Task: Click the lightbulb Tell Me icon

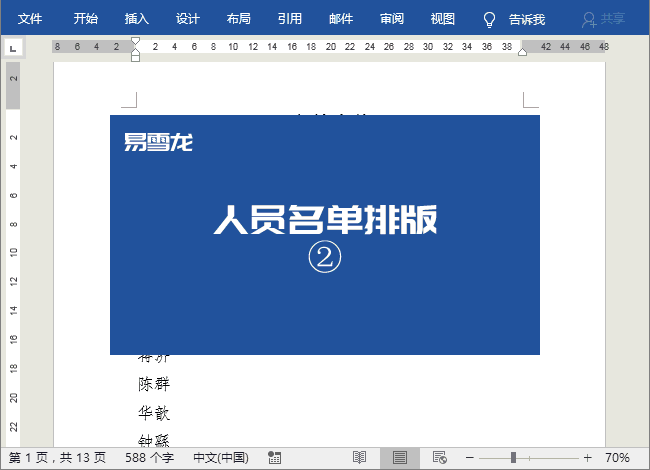Action: 490,19
